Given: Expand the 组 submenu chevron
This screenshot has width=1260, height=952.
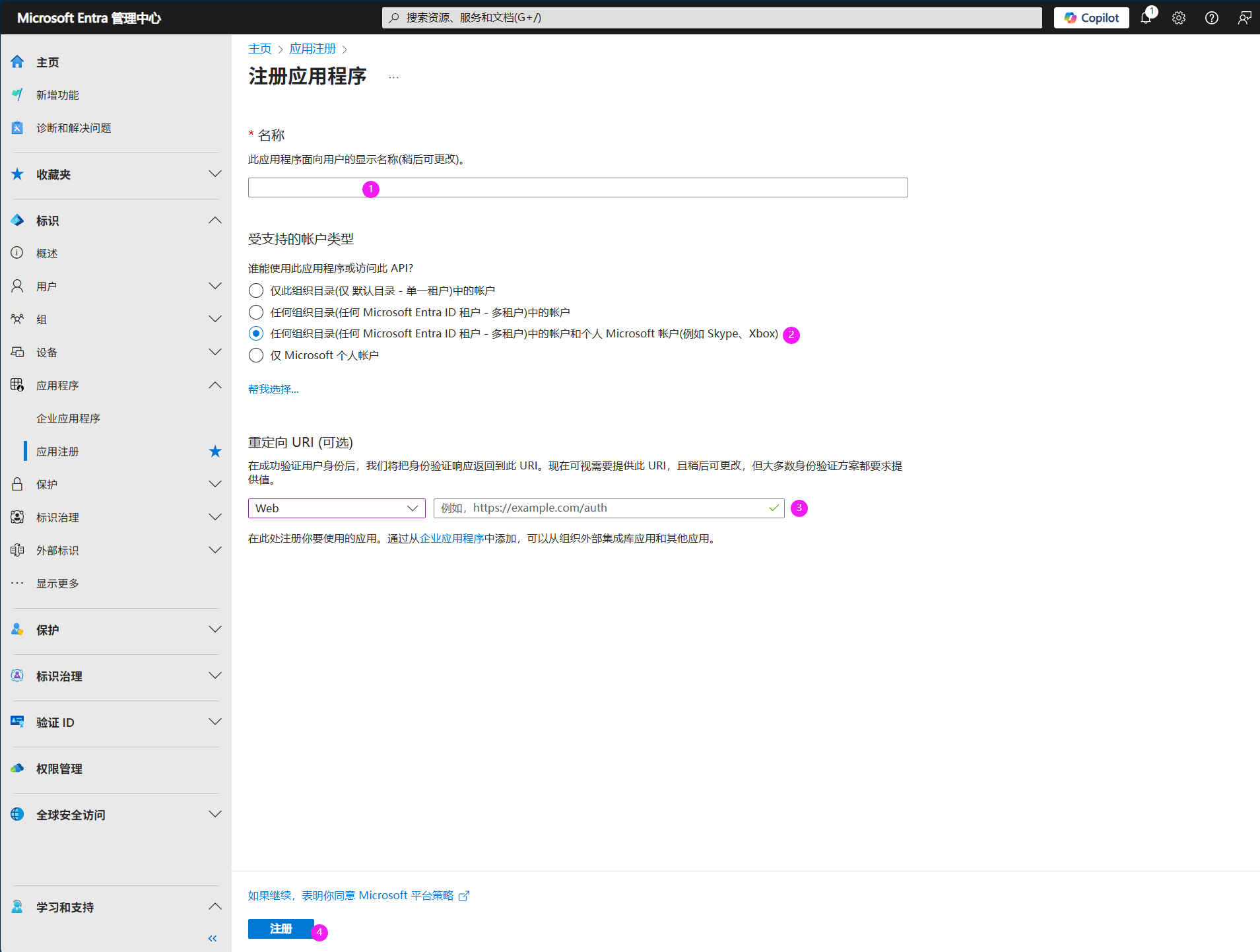Looking at the screenshot, I should (x=215, y=320).
